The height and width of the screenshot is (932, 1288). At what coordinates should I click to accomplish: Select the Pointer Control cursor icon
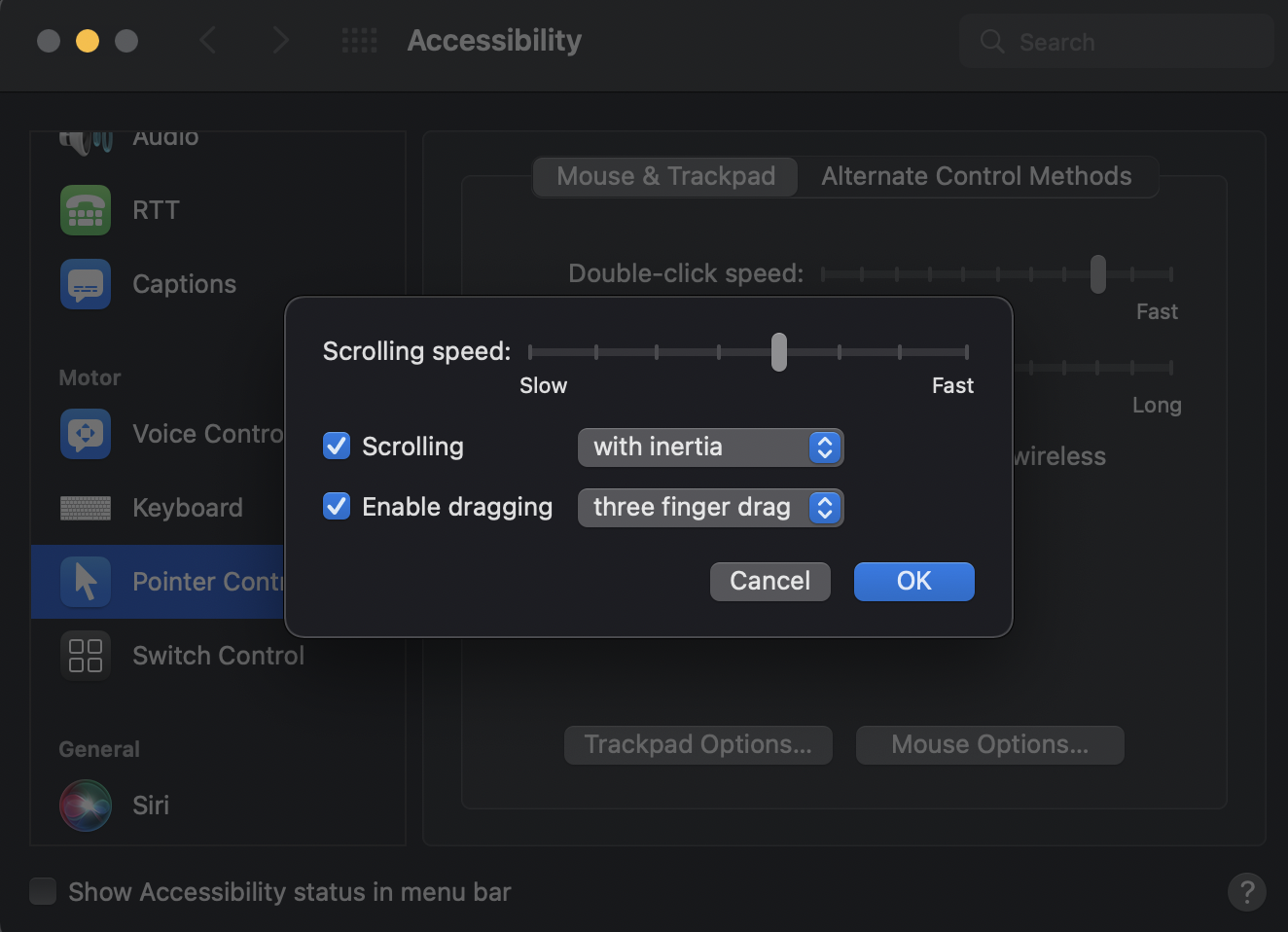(86, 582)
